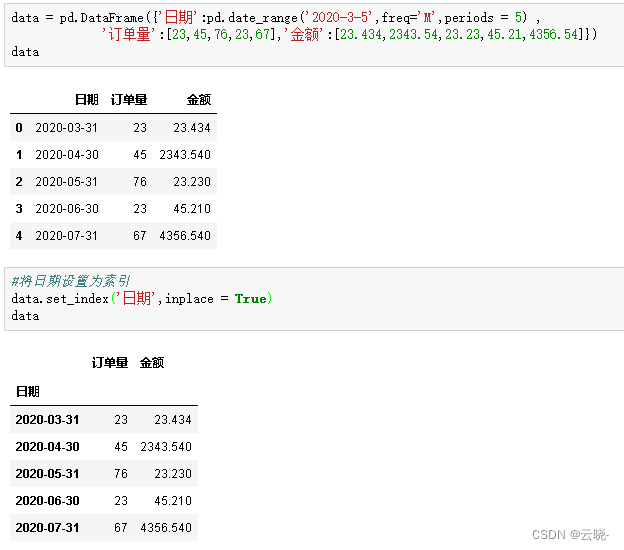Click the 订单量 header in second table
This screenshot has width=624, height=550.
tap(110, 363)
